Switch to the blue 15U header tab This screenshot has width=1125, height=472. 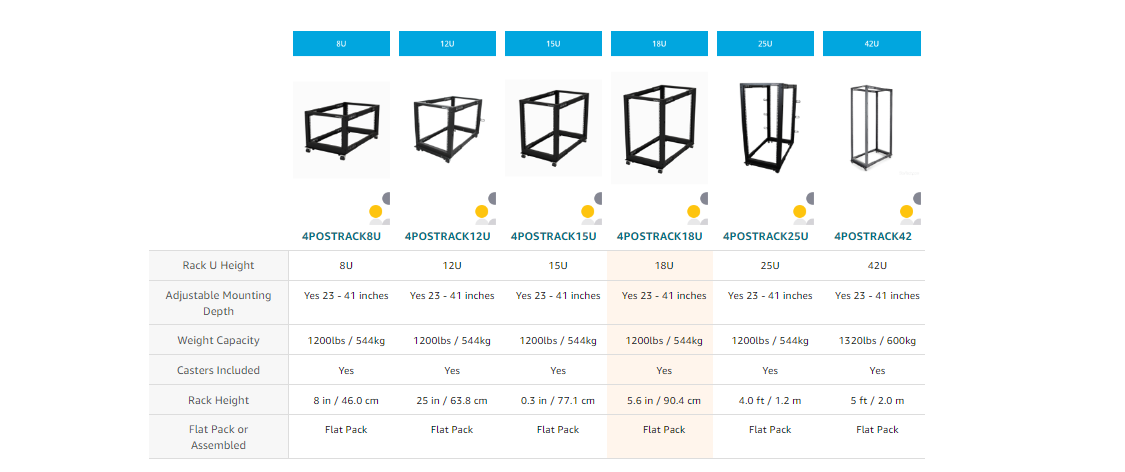[553, 44]
